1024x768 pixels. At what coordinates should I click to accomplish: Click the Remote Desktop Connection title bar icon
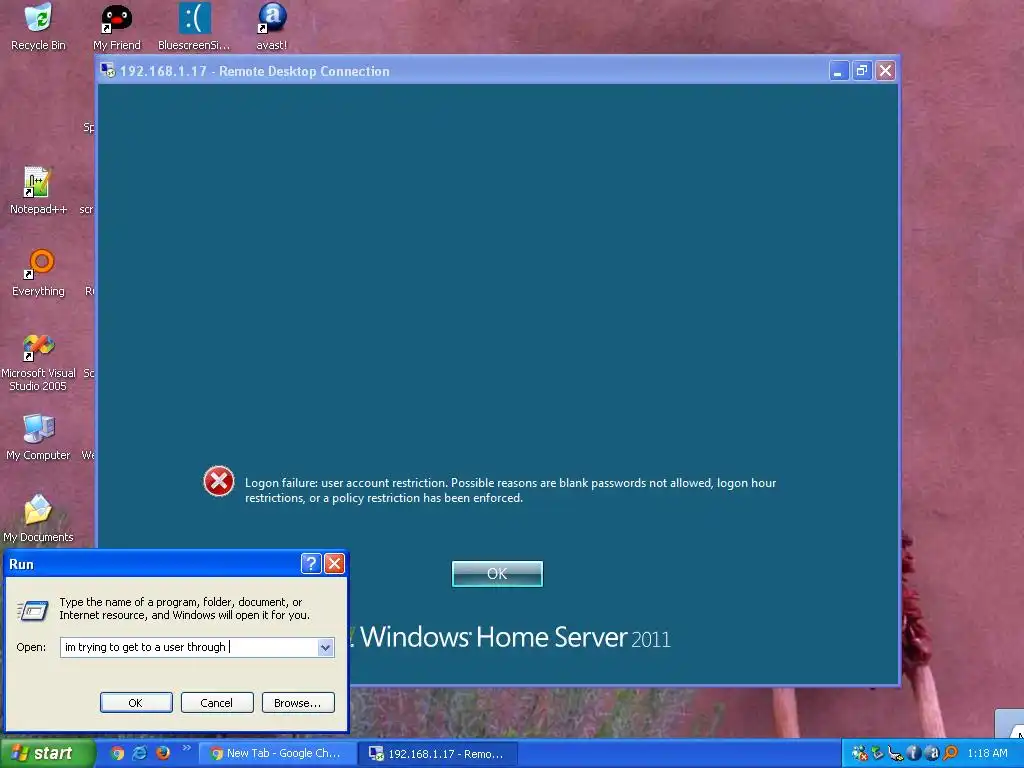108,71
